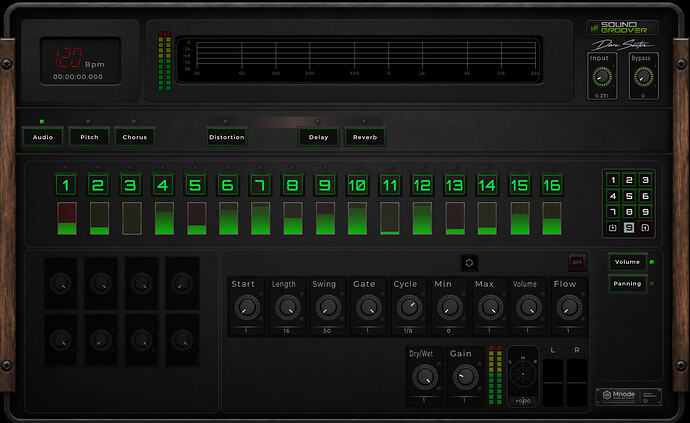
Task: Click the 50 value under Swing
Action: (x=327, y=331)
